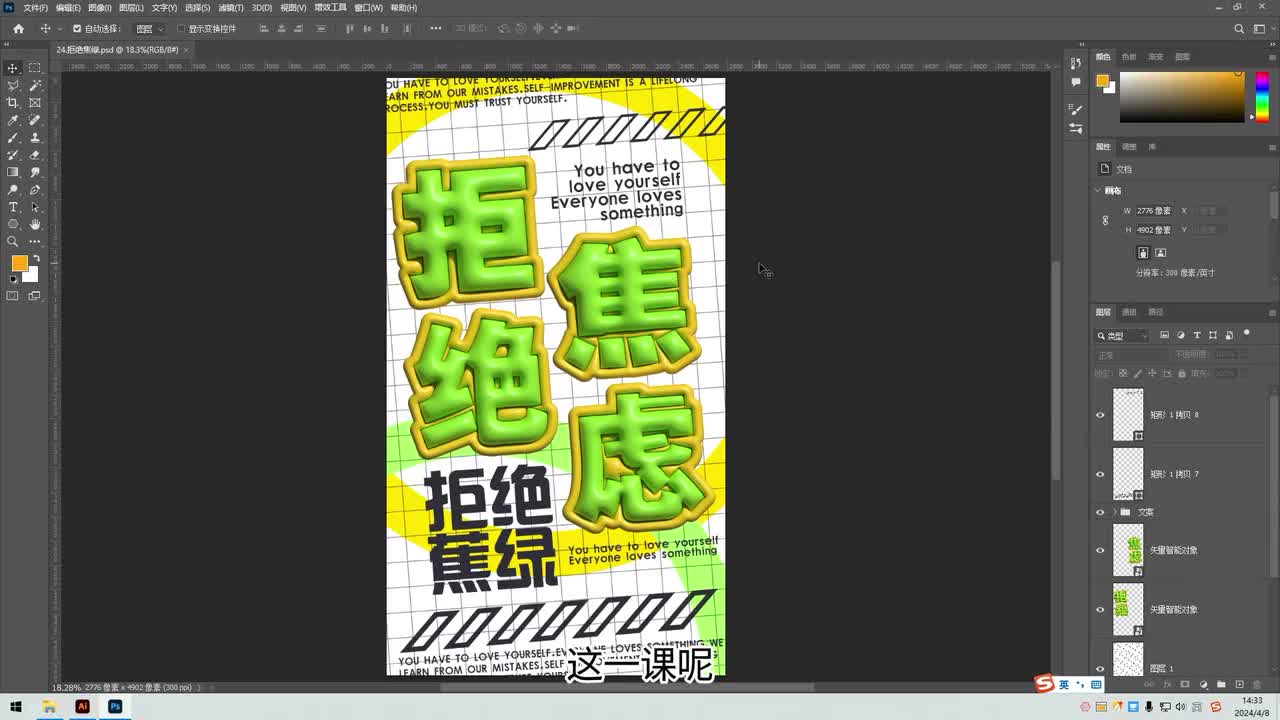Screen dimensions: 1280x720
Task: Select the Path Selection tool
Action: pos(35,207)
